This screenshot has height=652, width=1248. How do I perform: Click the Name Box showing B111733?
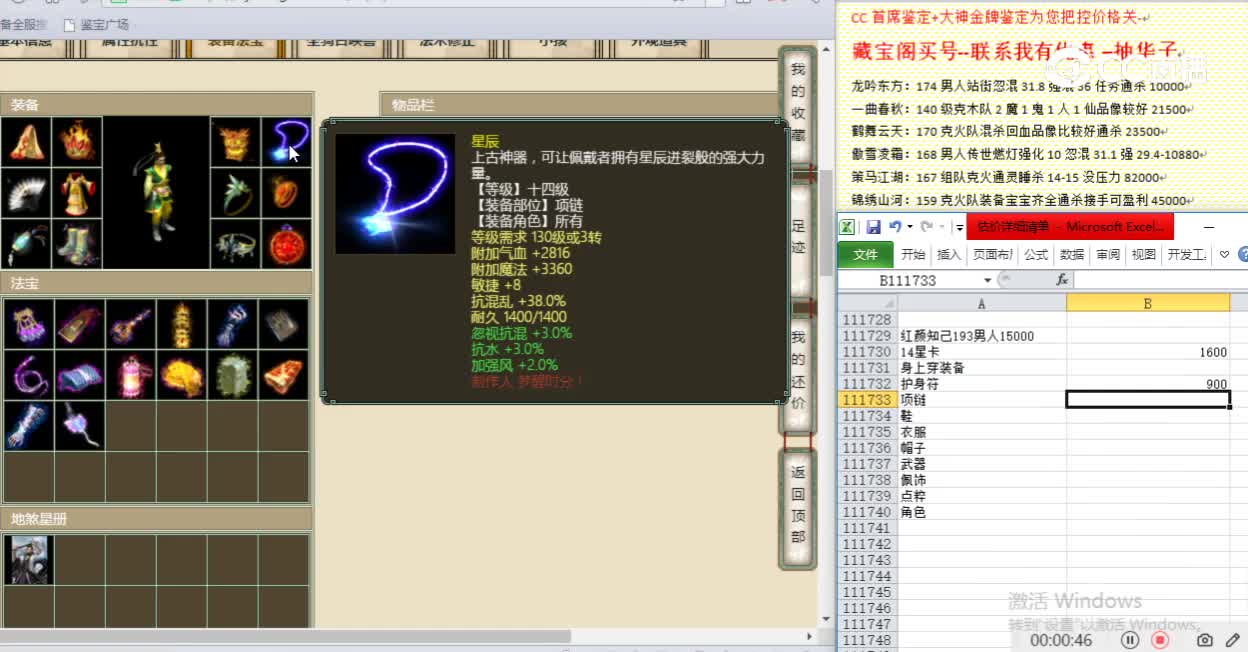click(x=908, y=281)
